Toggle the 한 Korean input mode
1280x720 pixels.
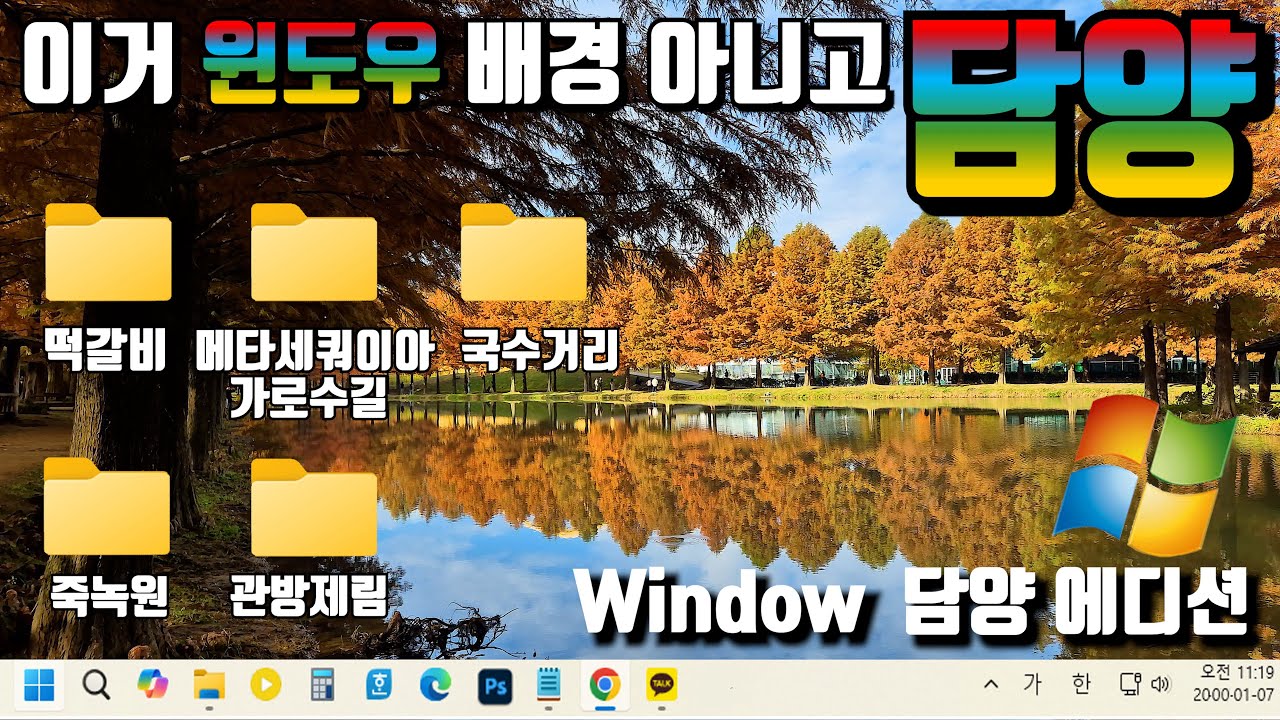[x=1080, y=685]
